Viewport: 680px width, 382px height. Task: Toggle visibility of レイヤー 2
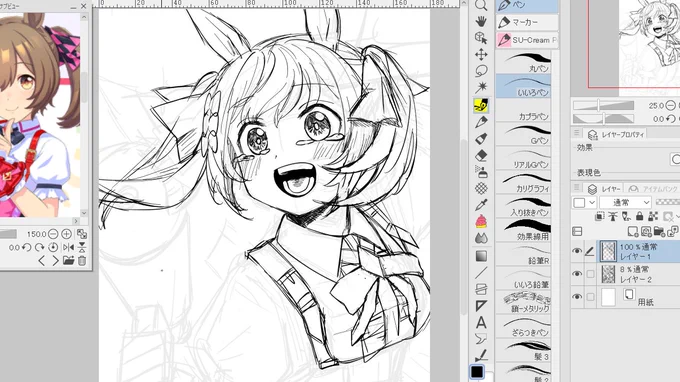click(577, 274)
